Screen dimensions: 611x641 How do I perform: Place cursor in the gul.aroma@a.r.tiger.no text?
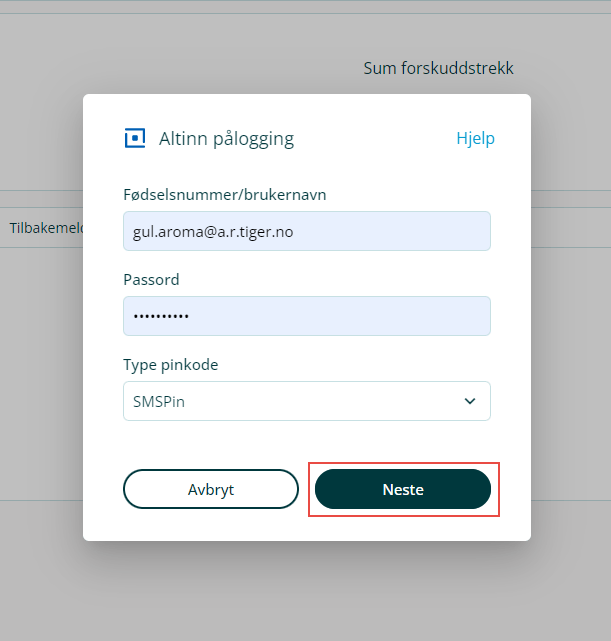(212, 231)
